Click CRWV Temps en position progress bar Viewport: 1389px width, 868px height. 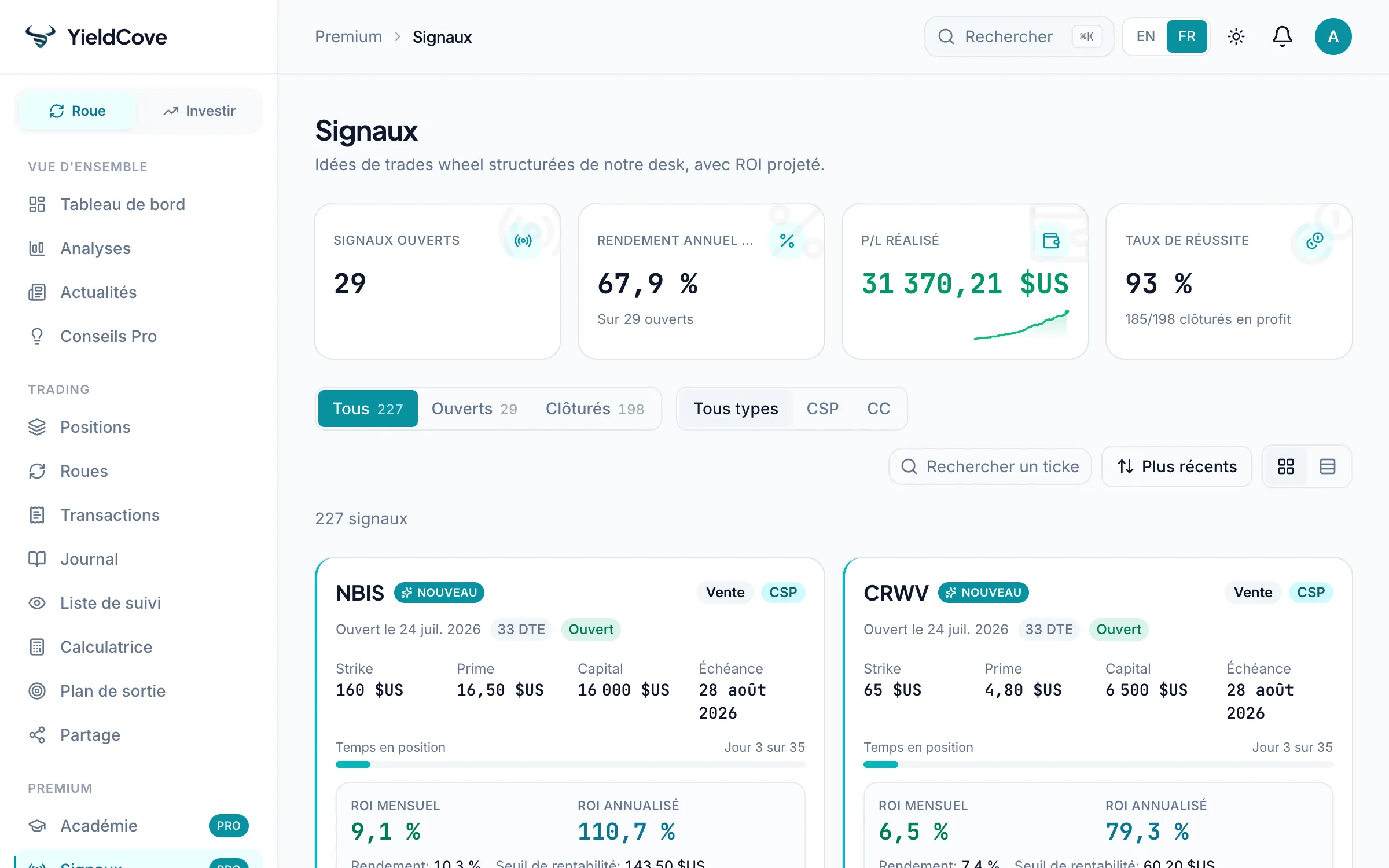1098,764
